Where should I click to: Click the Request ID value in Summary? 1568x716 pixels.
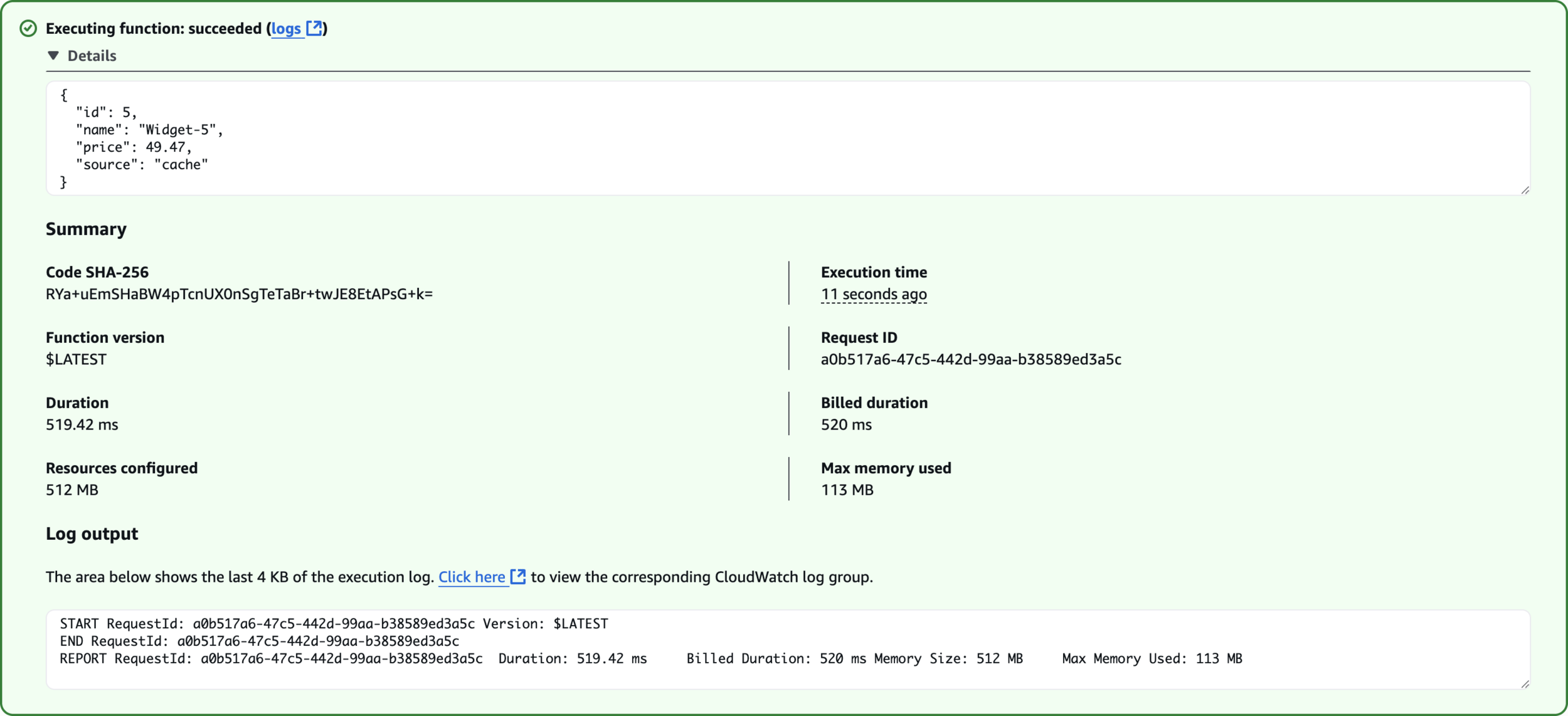tap(970, 359)
